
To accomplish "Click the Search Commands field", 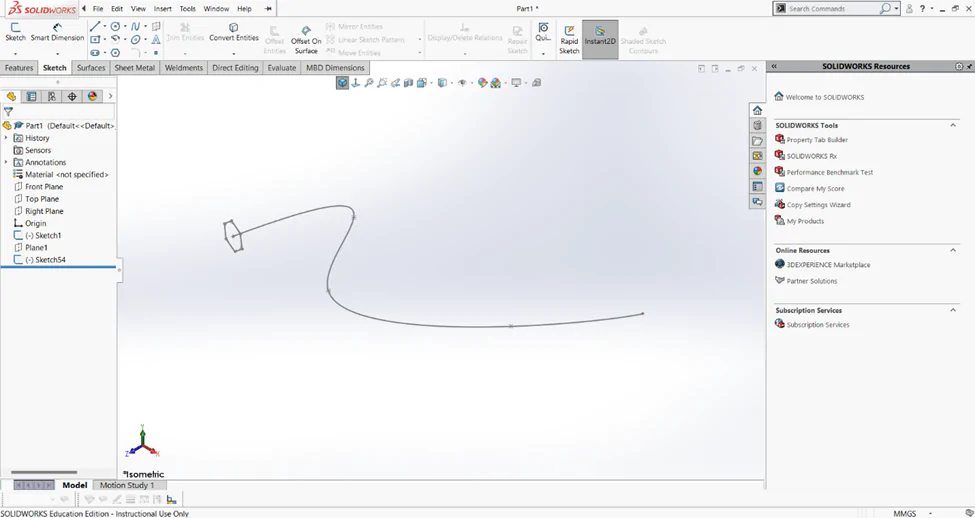I will coord(832,9).
